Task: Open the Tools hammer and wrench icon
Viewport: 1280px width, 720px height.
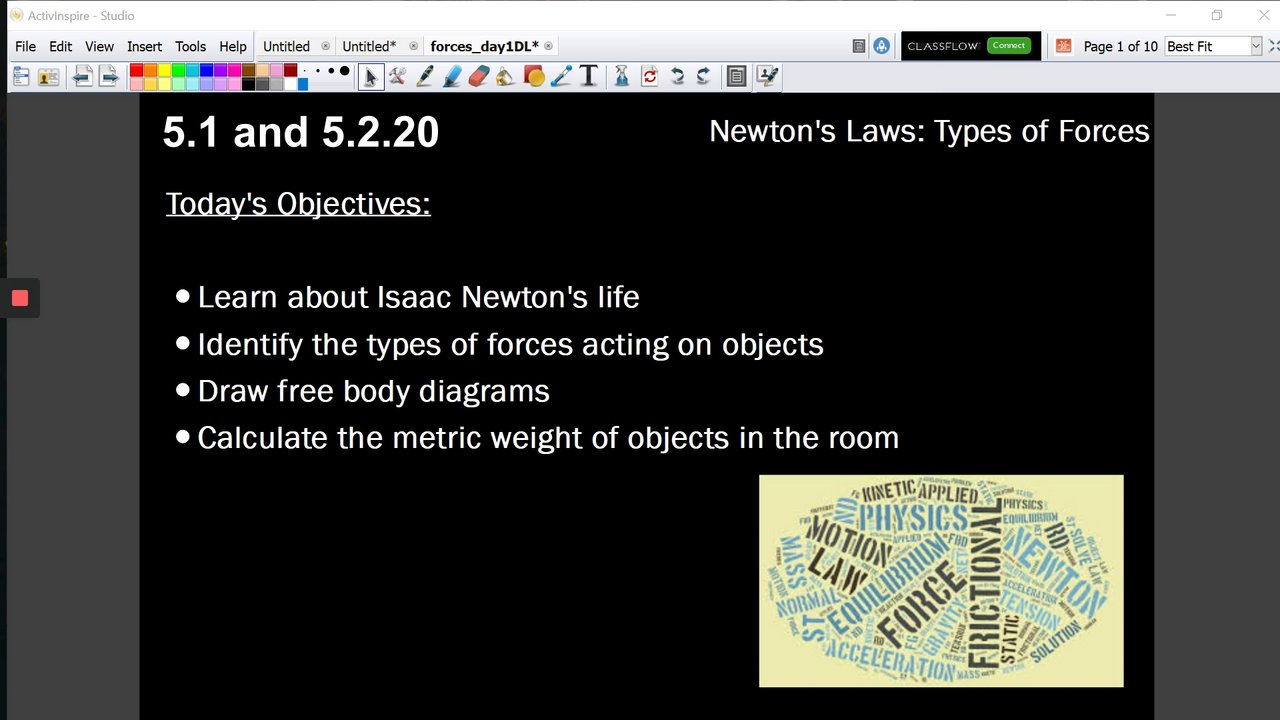Action: pos(397,76)
